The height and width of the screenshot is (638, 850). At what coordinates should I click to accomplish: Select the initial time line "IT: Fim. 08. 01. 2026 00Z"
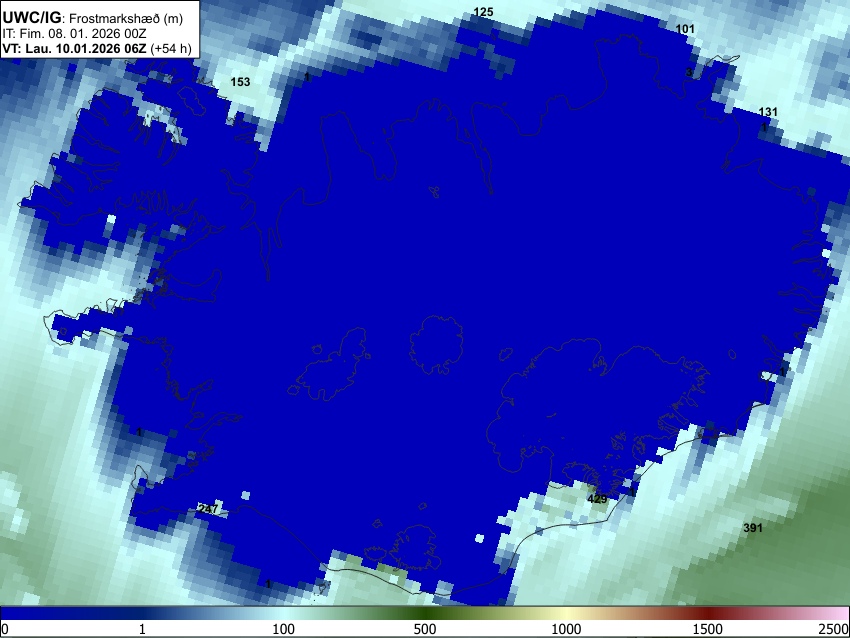coord(74,34)
